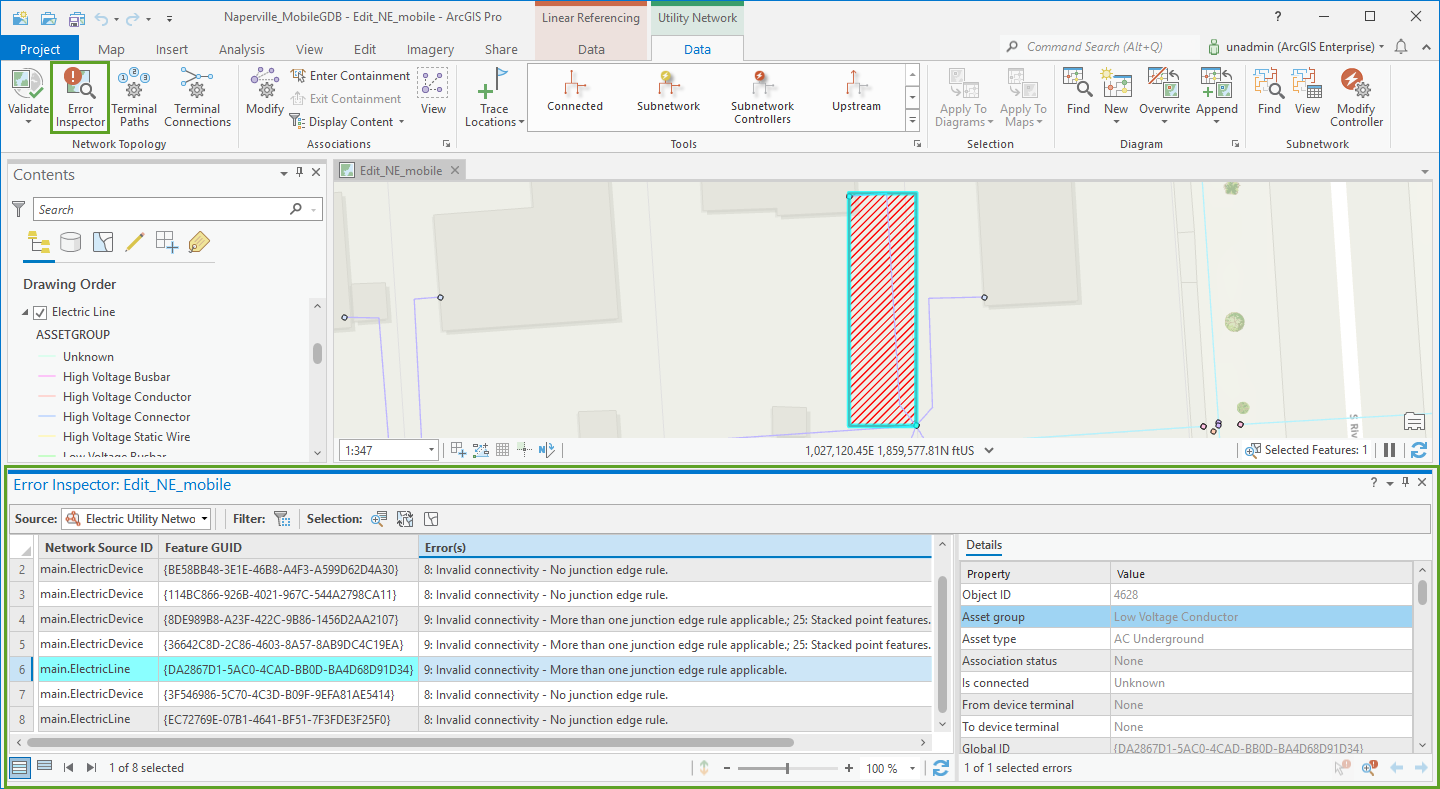Screen dimensions: 1440x789
Task: Click the Error Inspector filter icon
Action: click(x=282, y=519)
